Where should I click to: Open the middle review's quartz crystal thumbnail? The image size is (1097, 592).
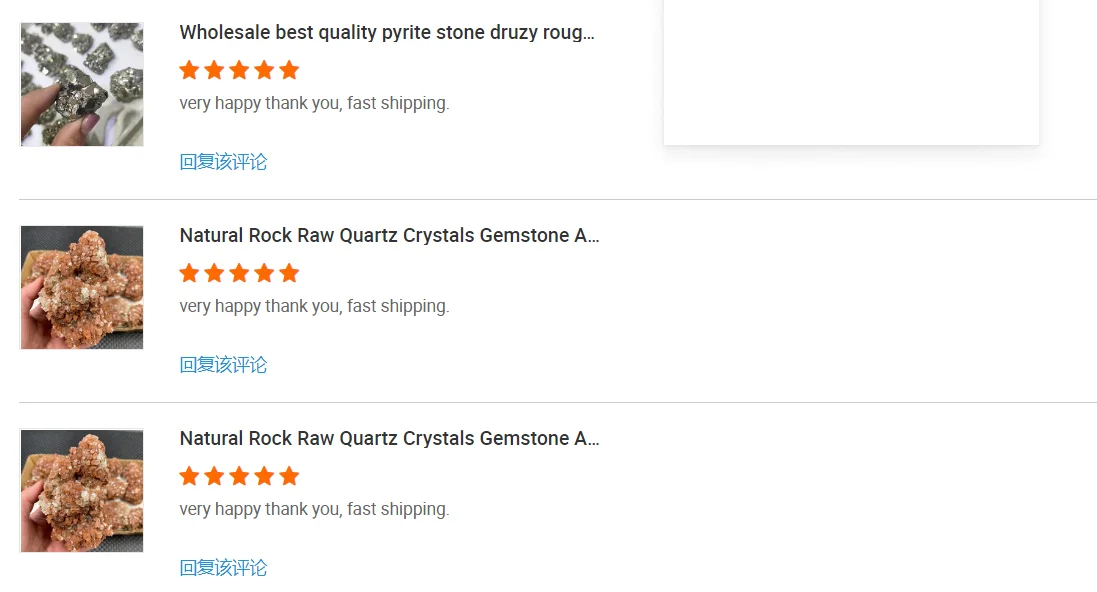point(82,288)
